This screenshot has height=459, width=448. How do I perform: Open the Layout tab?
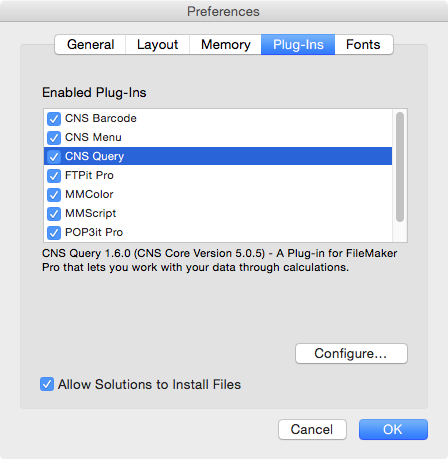(158, 44)
